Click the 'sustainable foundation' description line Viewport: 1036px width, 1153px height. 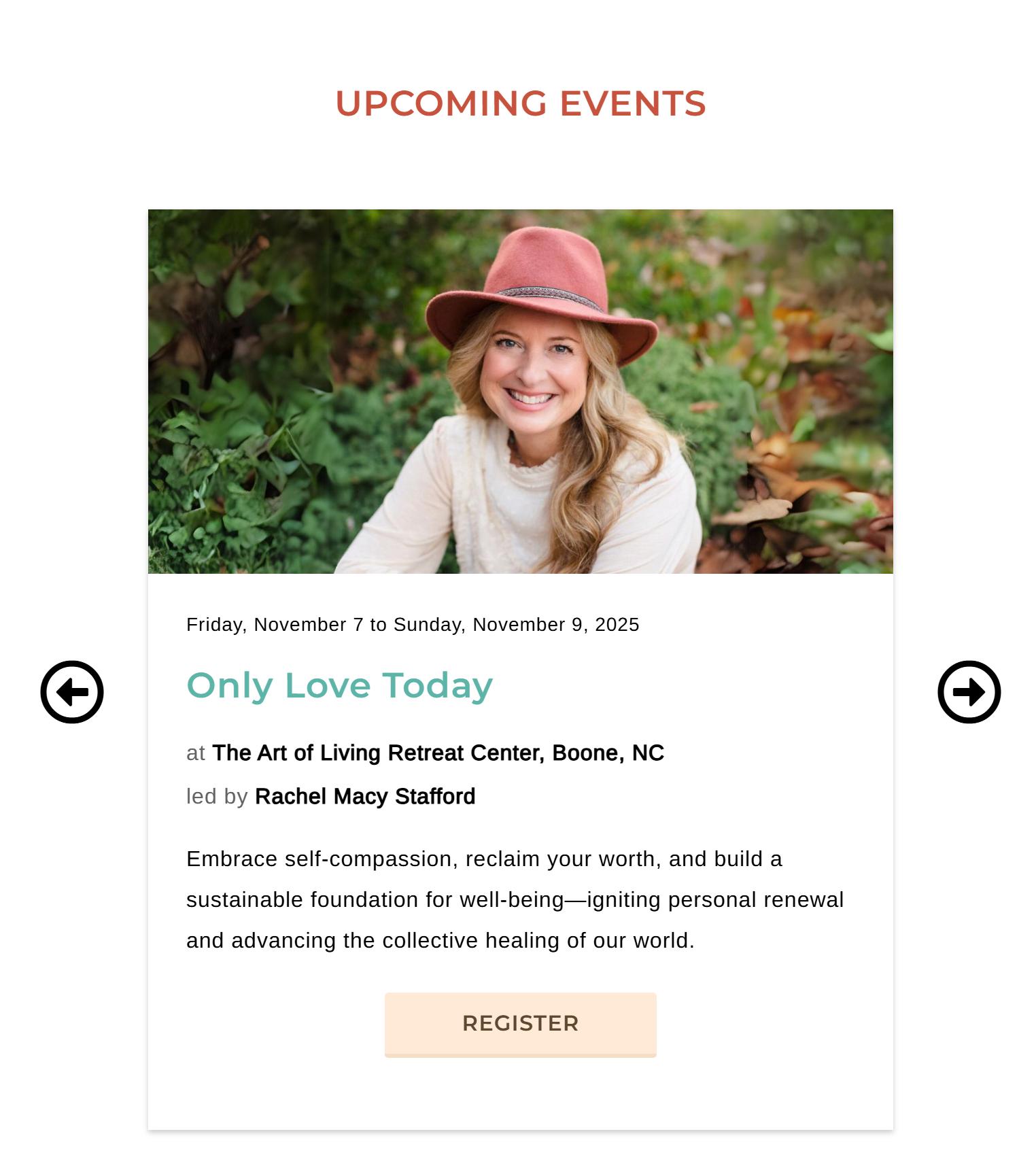[515, 899]
